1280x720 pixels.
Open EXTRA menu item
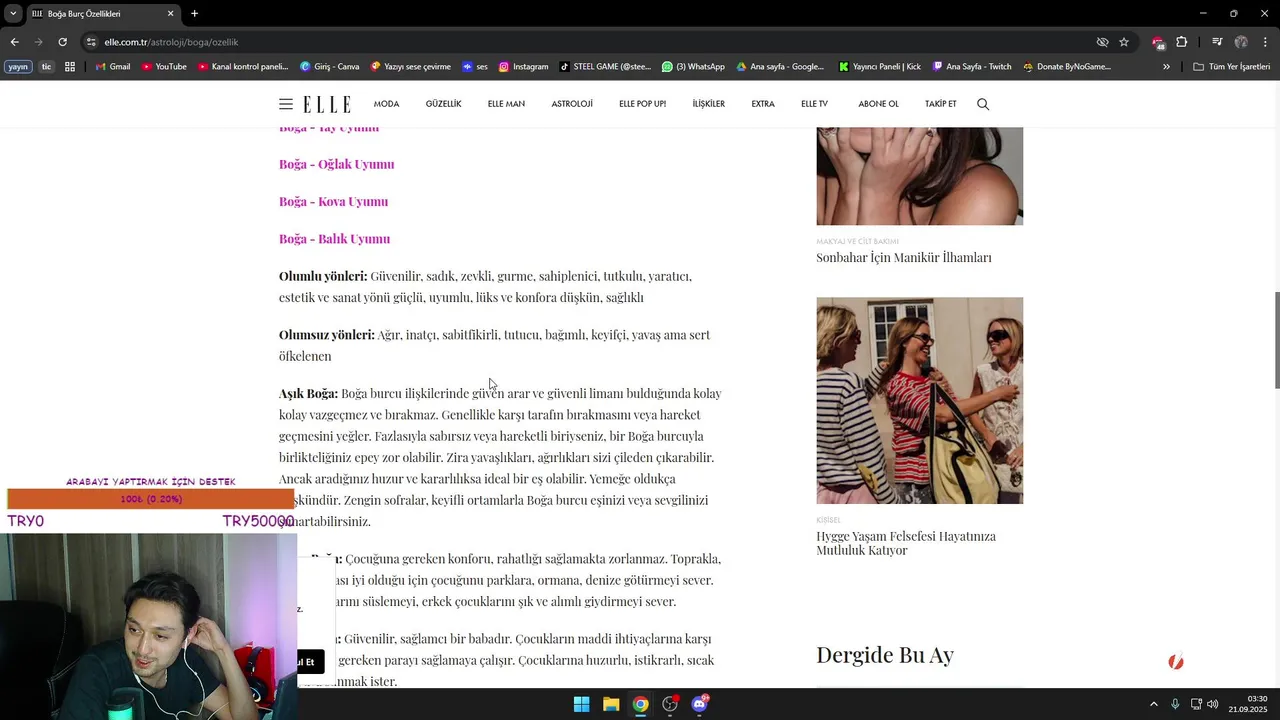pyautogui.click(x=763, y=104)
